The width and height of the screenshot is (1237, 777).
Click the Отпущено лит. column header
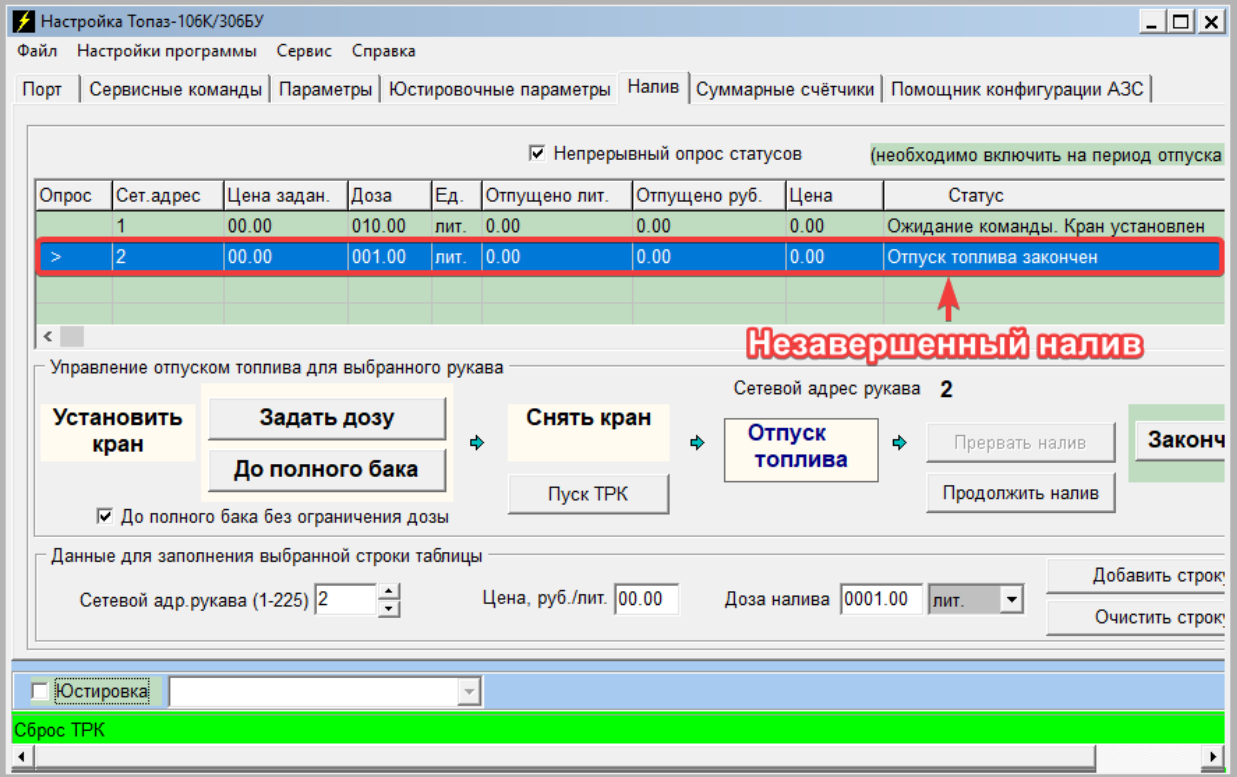(x=557, y=195)
